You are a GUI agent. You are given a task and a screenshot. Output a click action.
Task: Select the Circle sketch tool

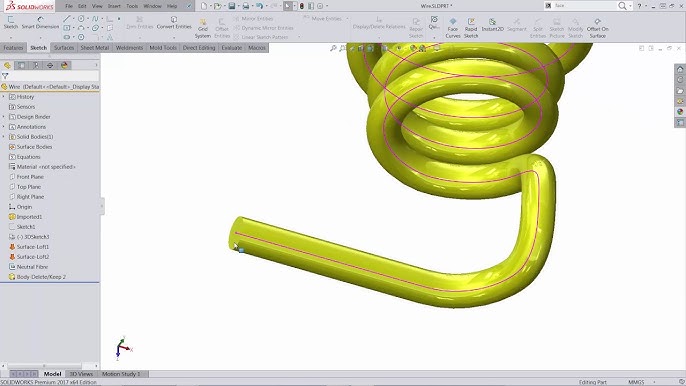click(x=81, y=19)
